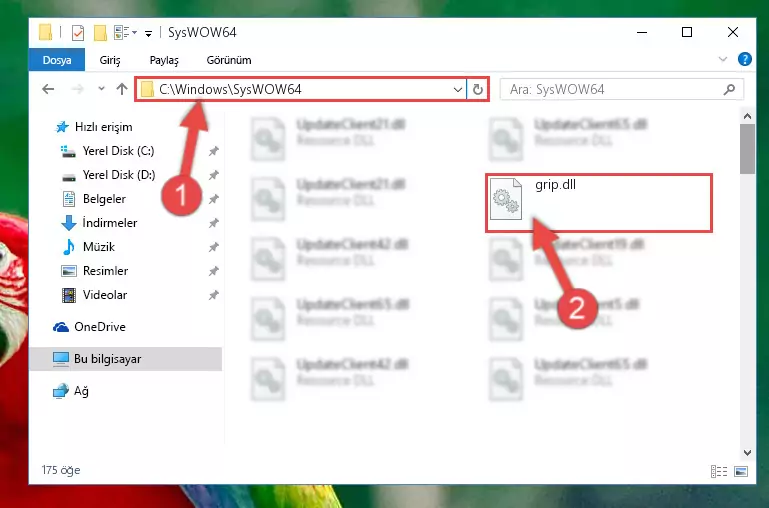Image resolution: width=769 pixels, height=508 pixels.
Task: Click the pin icon next to Videolar
Action: (213, 295)
